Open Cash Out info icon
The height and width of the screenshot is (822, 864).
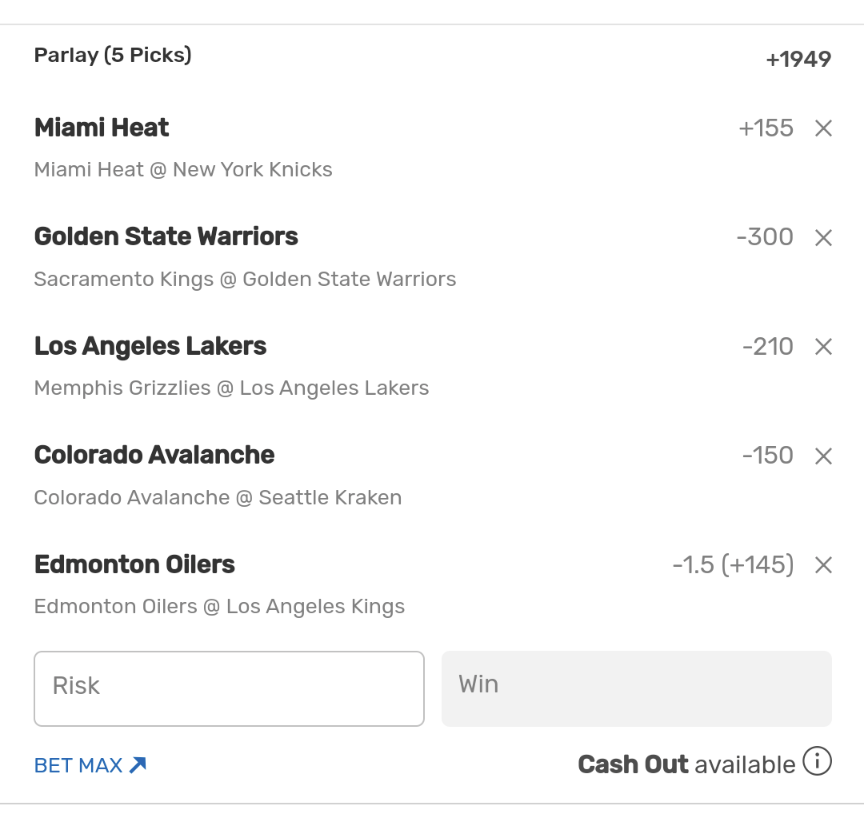pos(817,763)
